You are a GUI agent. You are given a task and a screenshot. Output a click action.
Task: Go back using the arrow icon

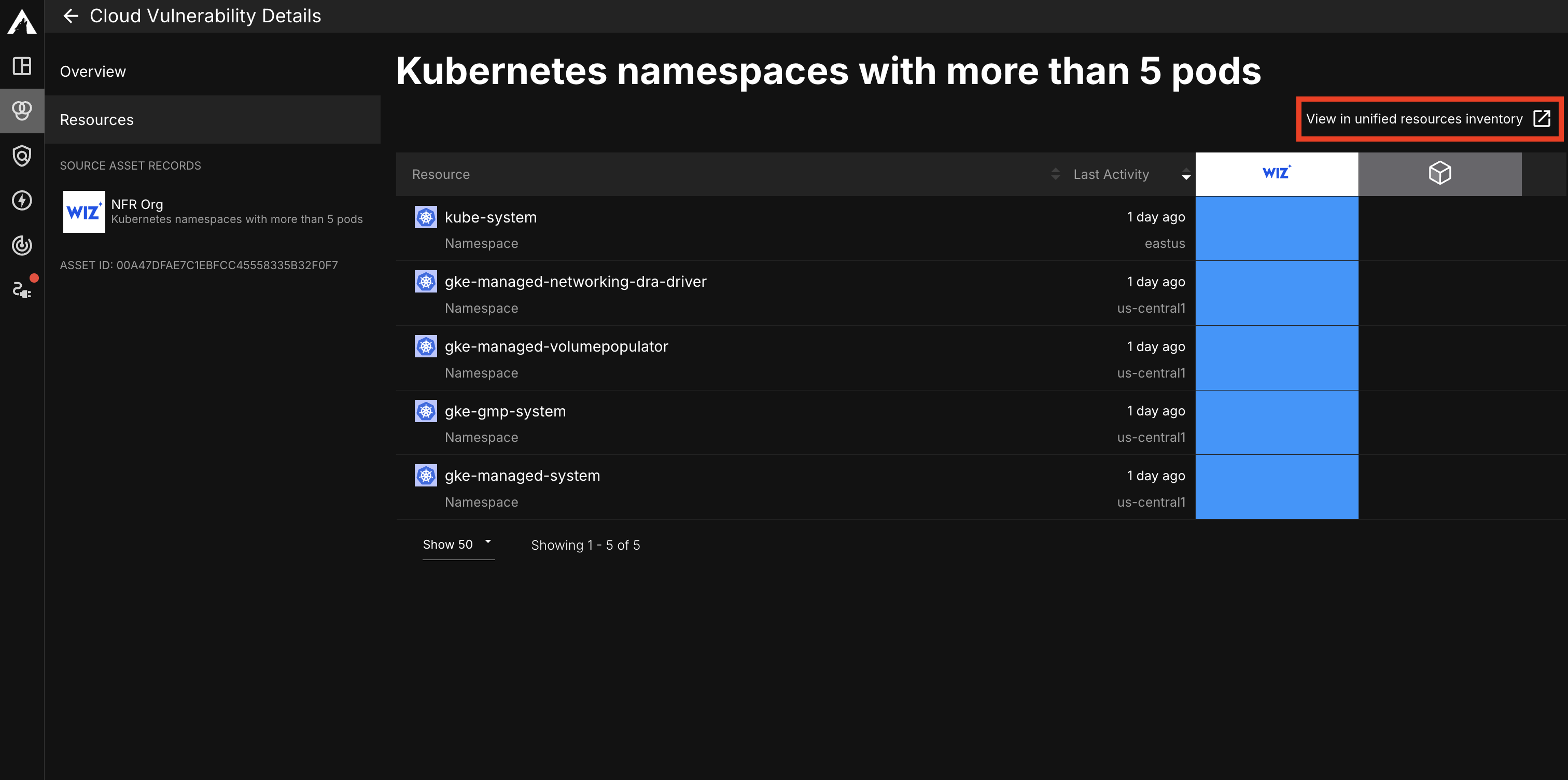71,16
